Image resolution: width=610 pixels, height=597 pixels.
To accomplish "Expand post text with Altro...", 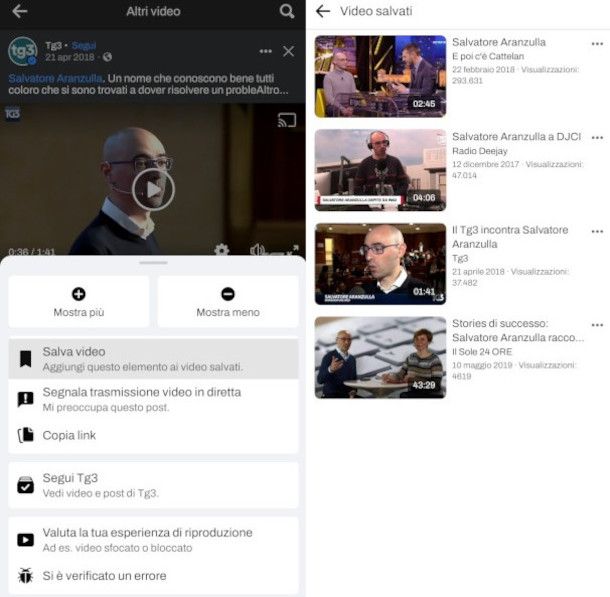I will [x=274, y=90].
